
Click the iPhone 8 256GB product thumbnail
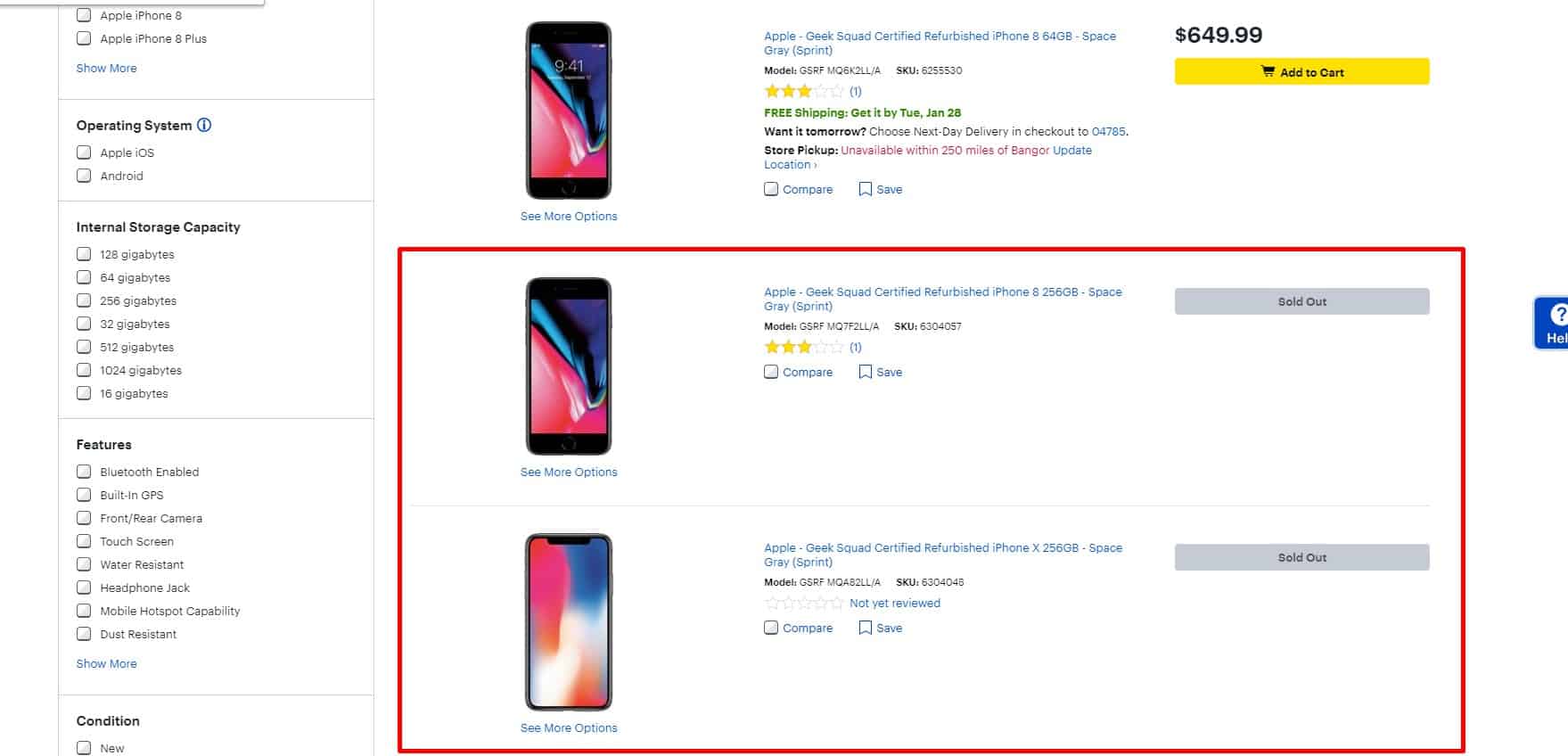[569, 366]
